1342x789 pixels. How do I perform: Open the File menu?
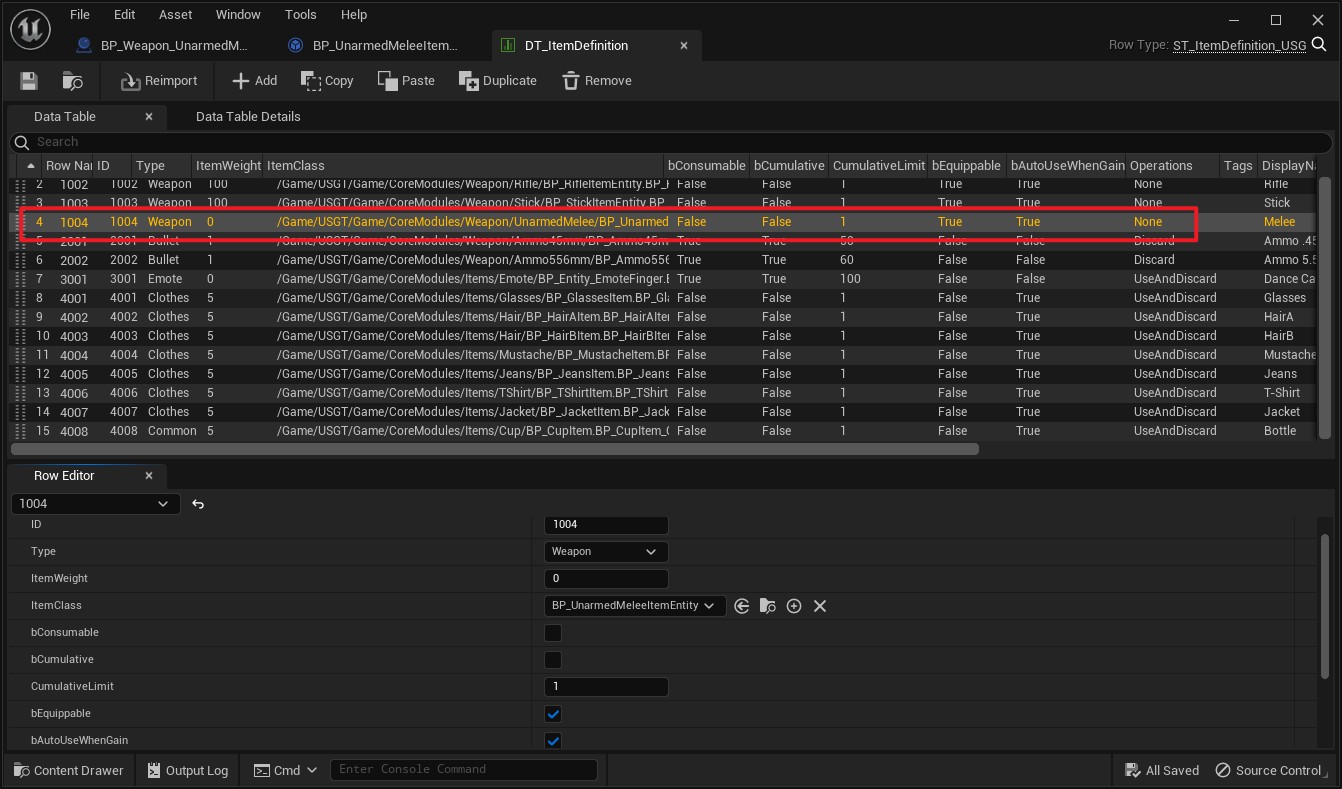tap(80, 15)
